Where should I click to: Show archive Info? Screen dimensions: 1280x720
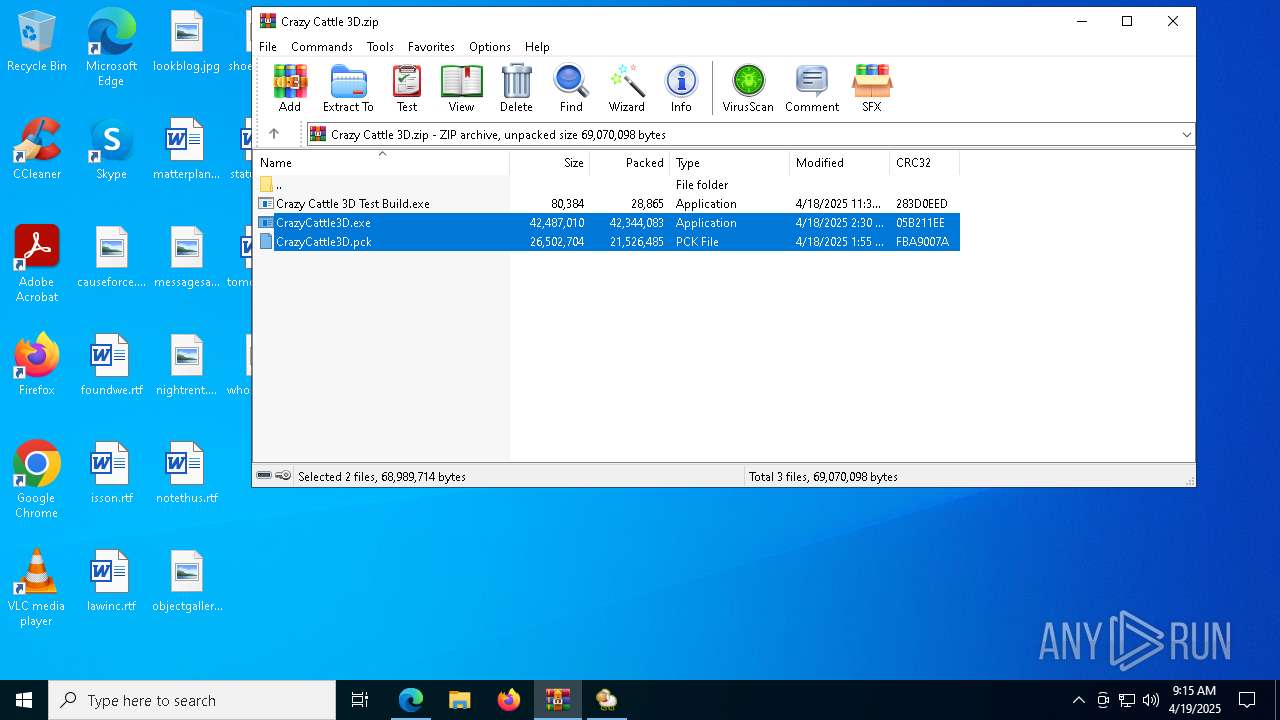pos(681,88)
